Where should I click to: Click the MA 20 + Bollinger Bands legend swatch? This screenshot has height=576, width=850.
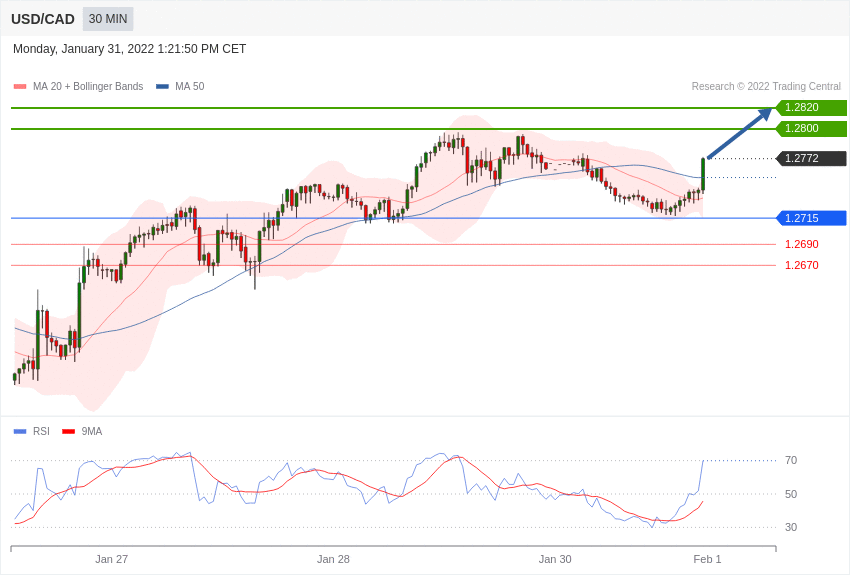click(x=20, y=87)
